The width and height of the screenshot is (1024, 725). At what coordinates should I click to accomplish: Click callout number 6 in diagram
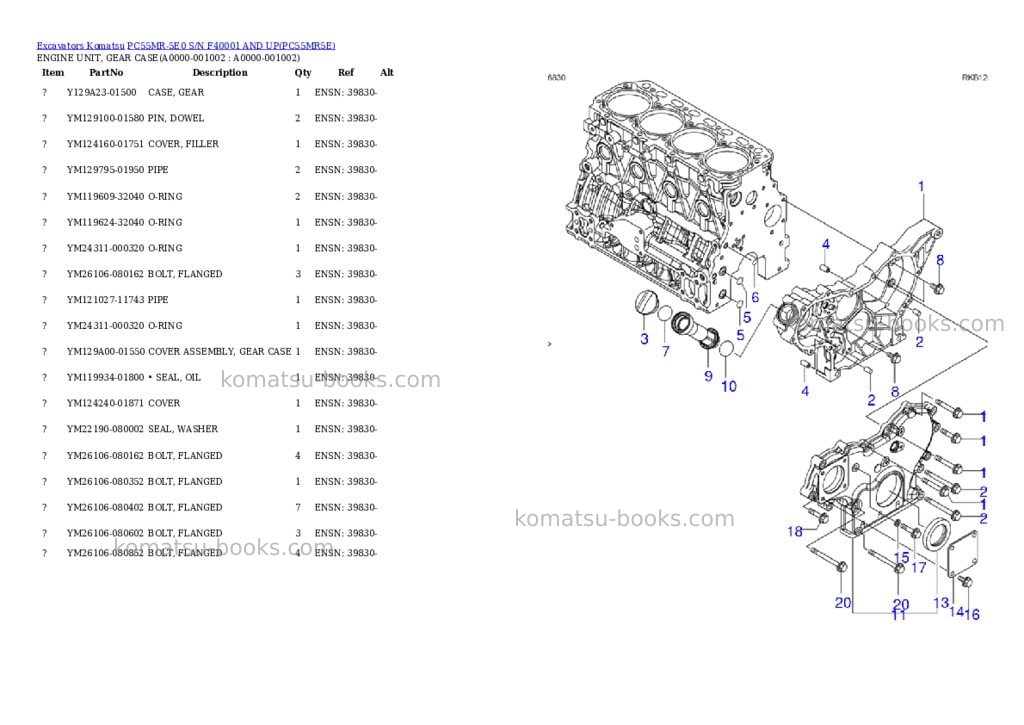pyautogui.click(x=755, y=298)
